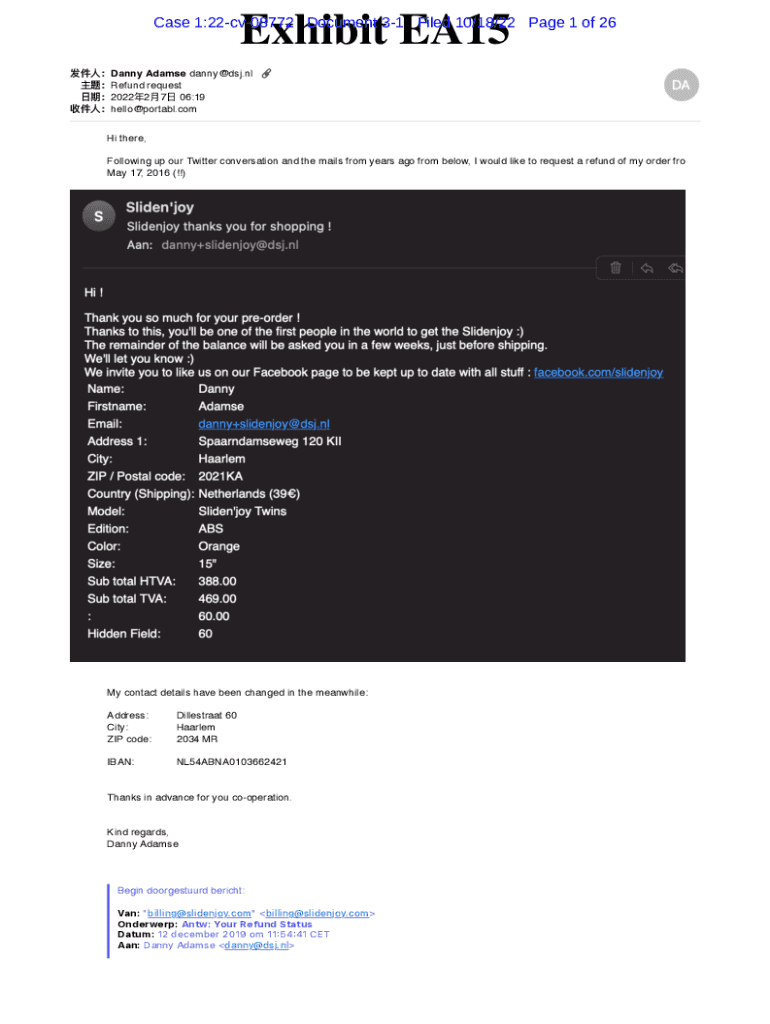The width and height of the screenshot is (770, 1024).
Task: Click the reply-all double arrow icon
Action: pos(676,267)
